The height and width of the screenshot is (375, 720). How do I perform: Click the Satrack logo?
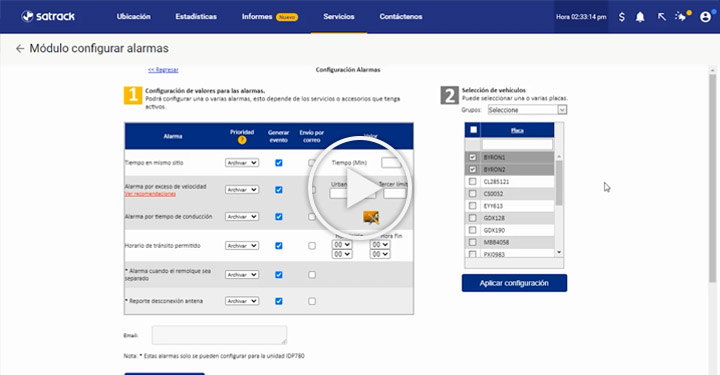(48, 16)
